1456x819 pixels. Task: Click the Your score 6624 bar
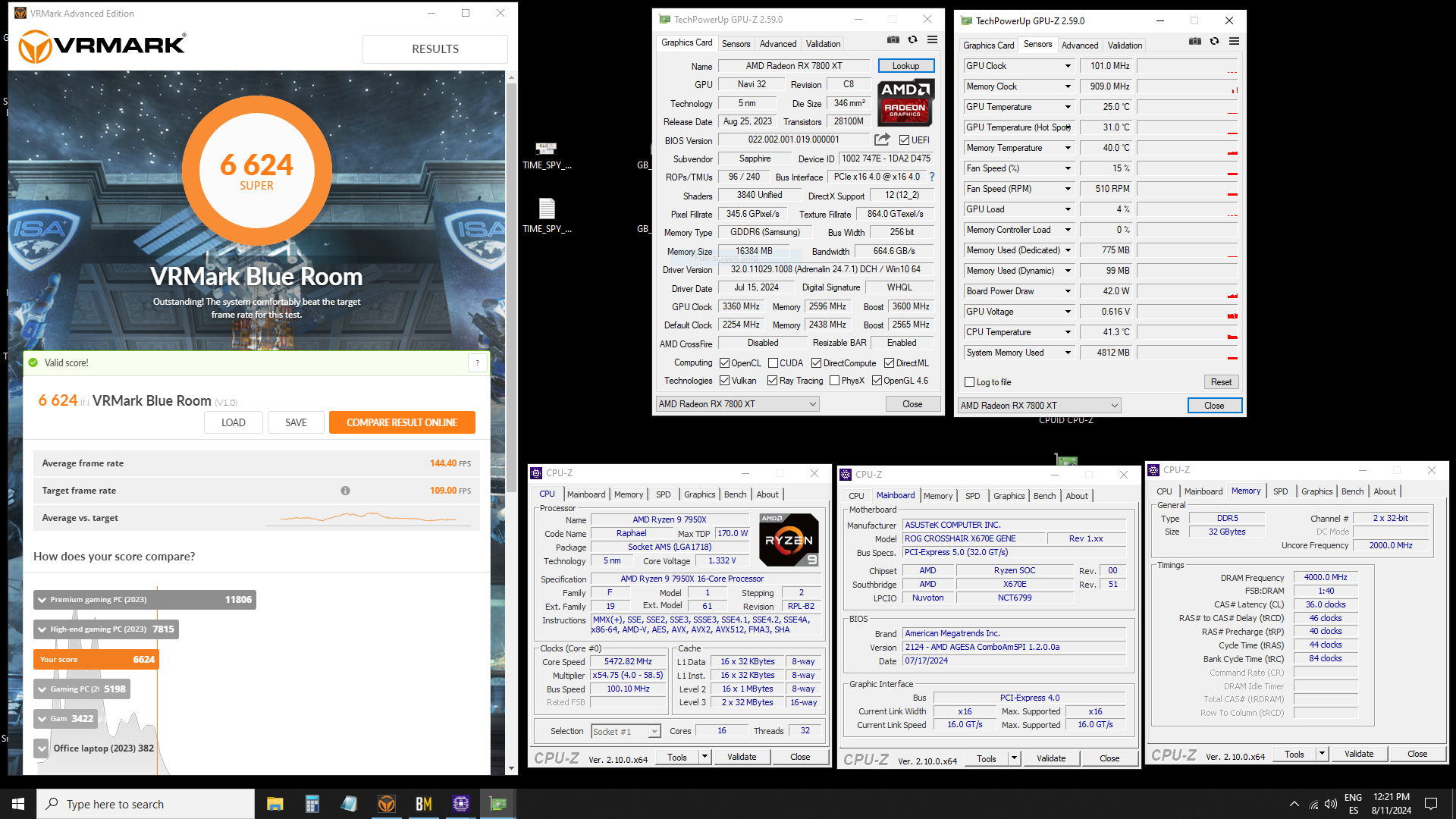96,660
